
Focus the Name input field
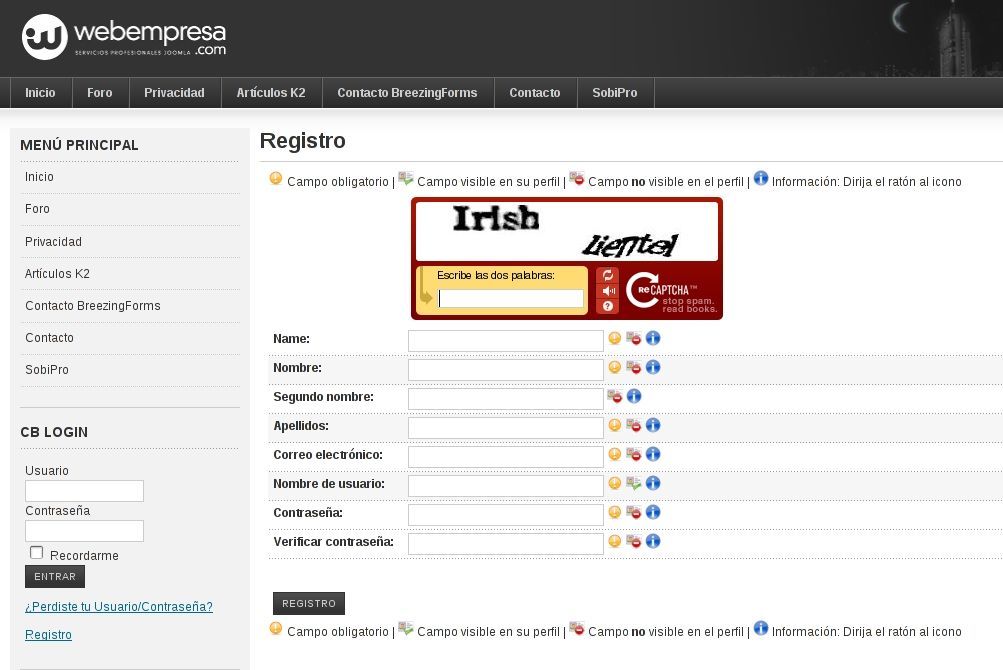pyautogui.click(x=506, y=341)
